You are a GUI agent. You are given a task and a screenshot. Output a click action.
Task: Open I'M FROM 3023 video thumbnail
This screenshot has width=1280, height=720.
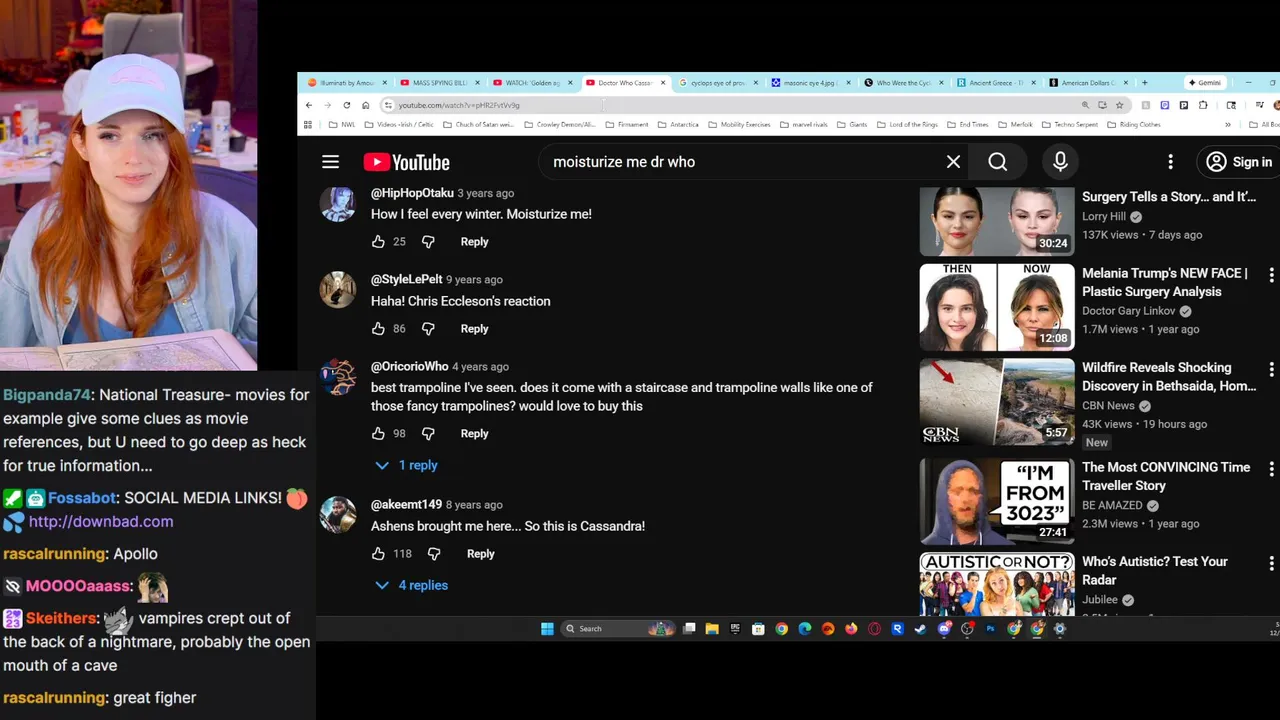tap(997, 501)
